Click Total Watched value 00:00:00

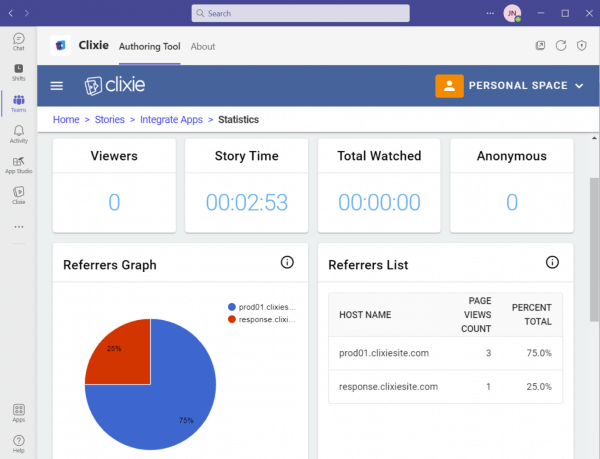click(x=379, y=202)
